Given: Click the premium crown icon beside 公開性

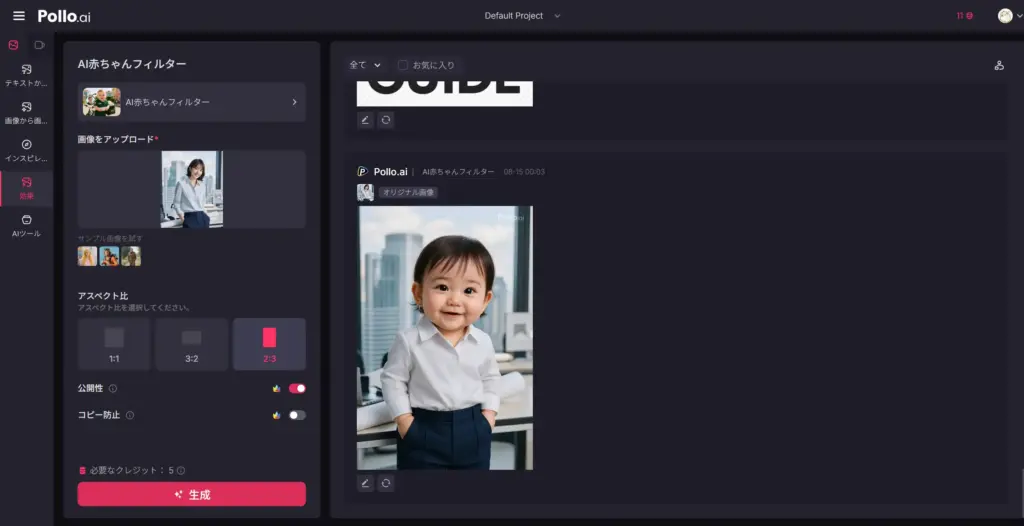Looking at the screenshot, I should (276, 388).
